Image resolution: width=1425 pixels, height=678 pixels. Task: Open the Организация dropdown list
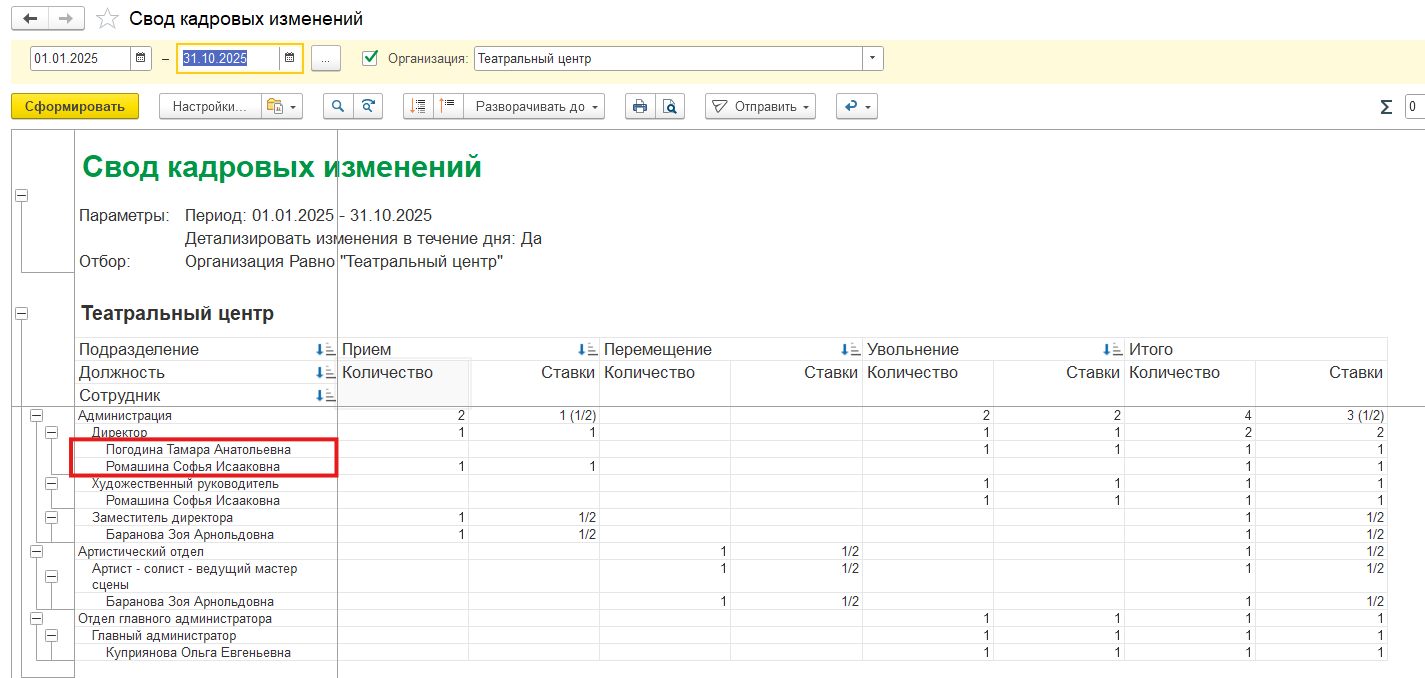(x=873, y=58)
